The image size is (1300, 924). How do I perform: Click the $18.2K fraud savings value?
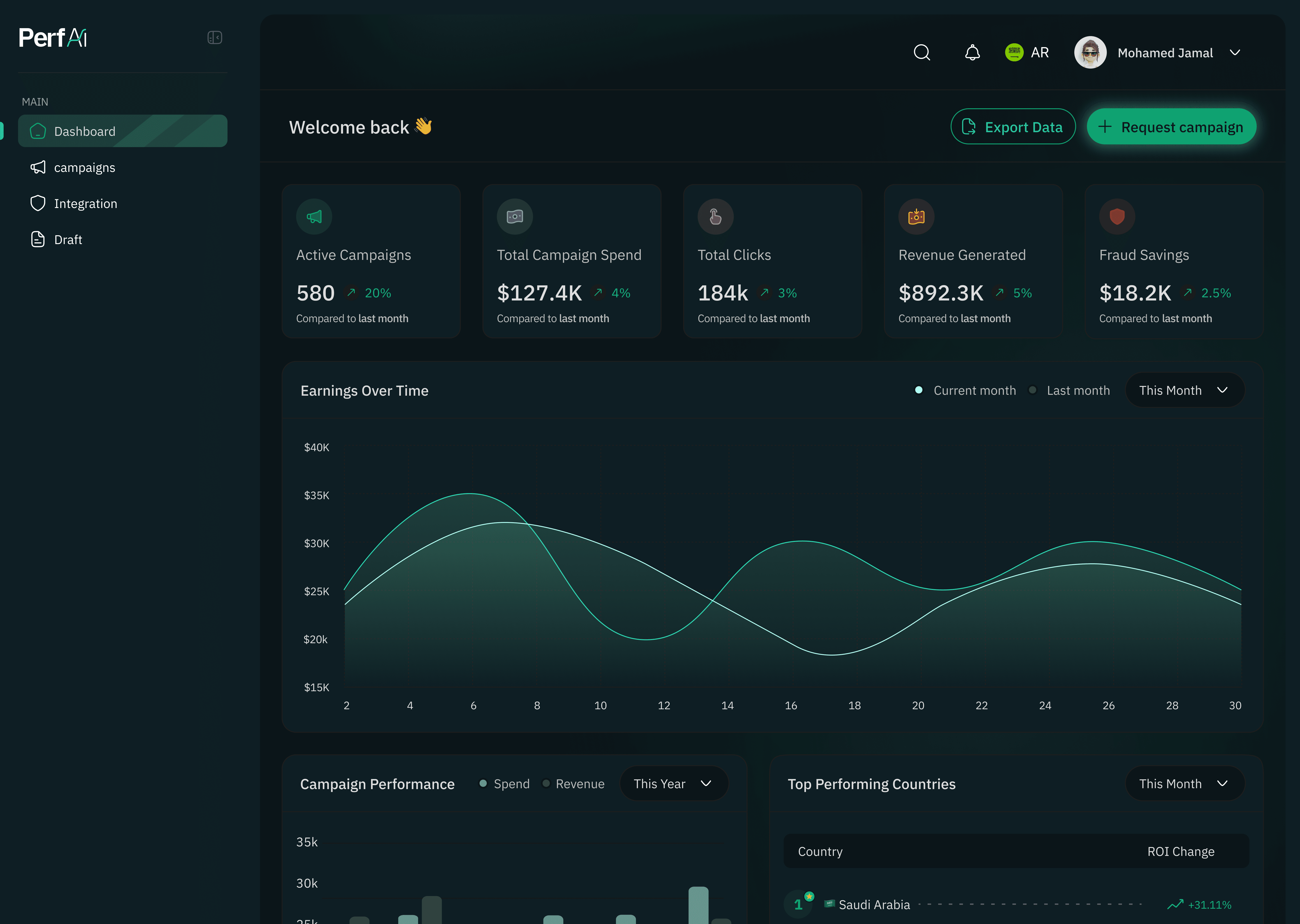coord(1135,293)
